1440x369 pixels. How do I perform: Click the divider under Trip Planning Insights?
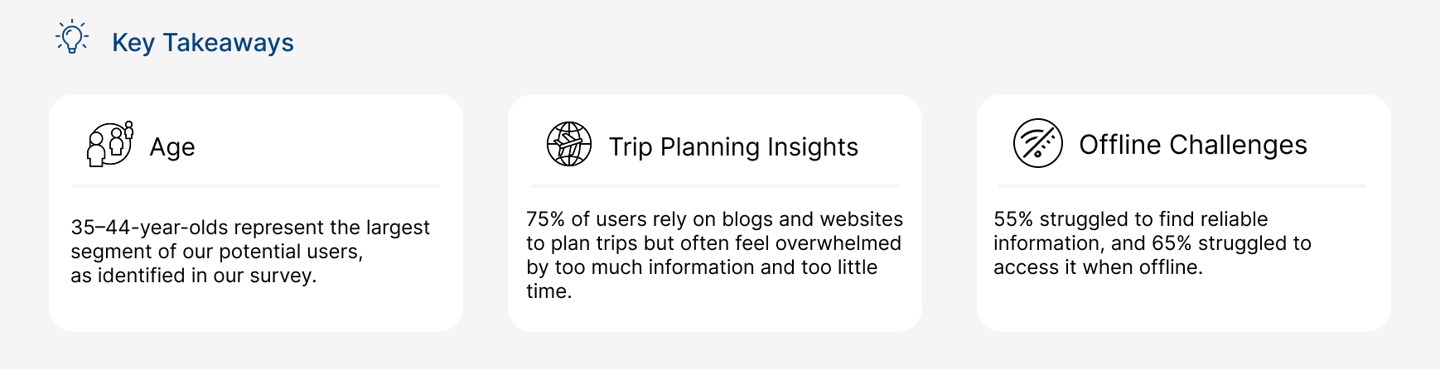click(x=715, y=186)
